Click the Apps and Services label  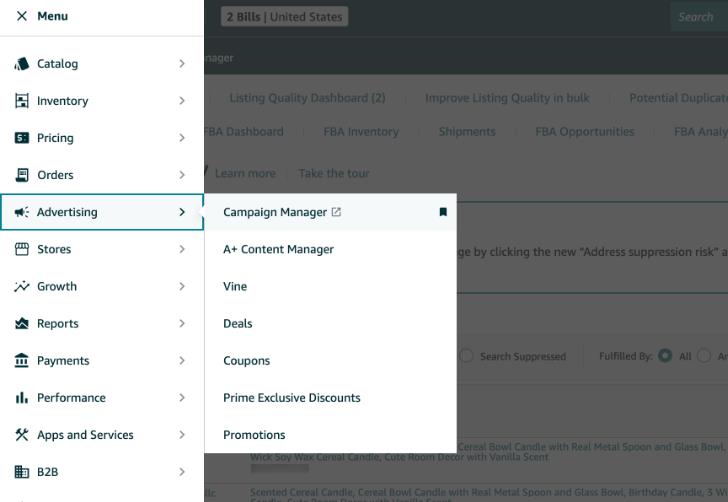point(85,435)
